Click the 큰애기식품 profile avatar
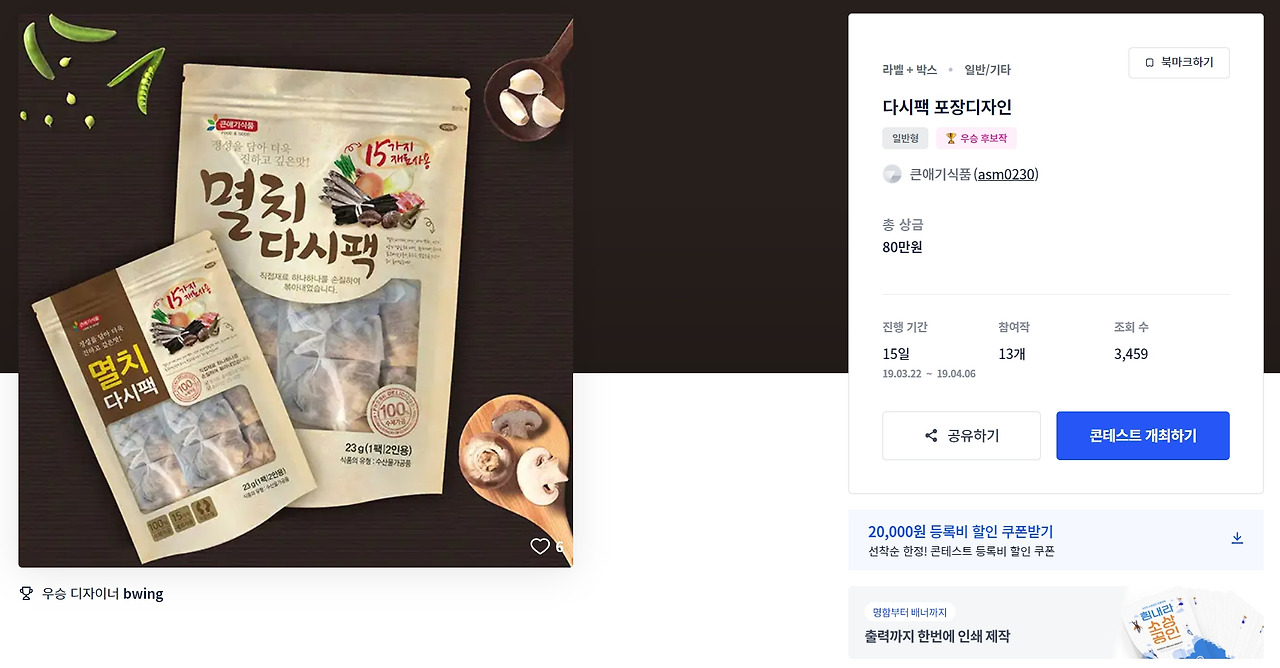Screen dimensions: 1280x668 pos(892,174)
